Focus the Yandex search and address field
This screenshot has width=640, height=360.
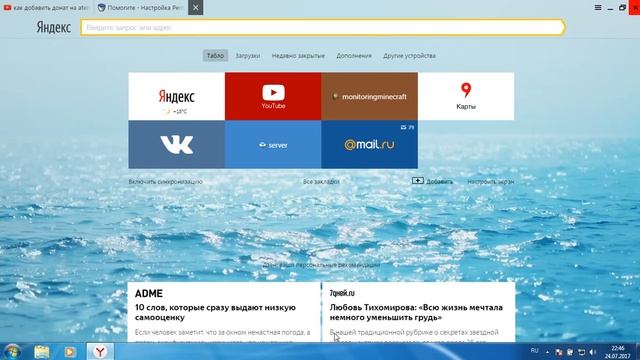click(x=322, y=27)
